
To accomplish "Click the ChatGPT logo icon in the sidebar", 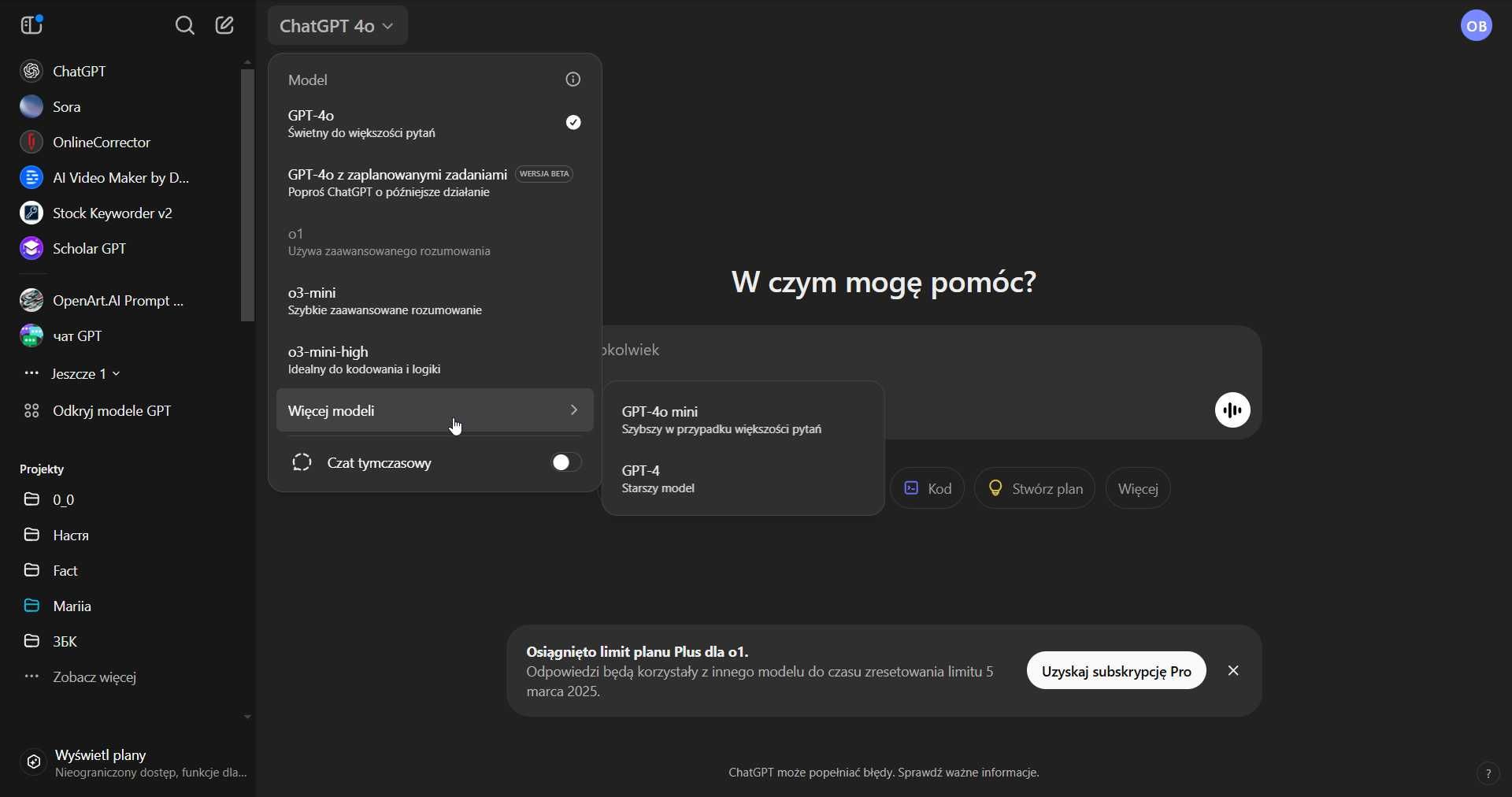I will (31, 71).
